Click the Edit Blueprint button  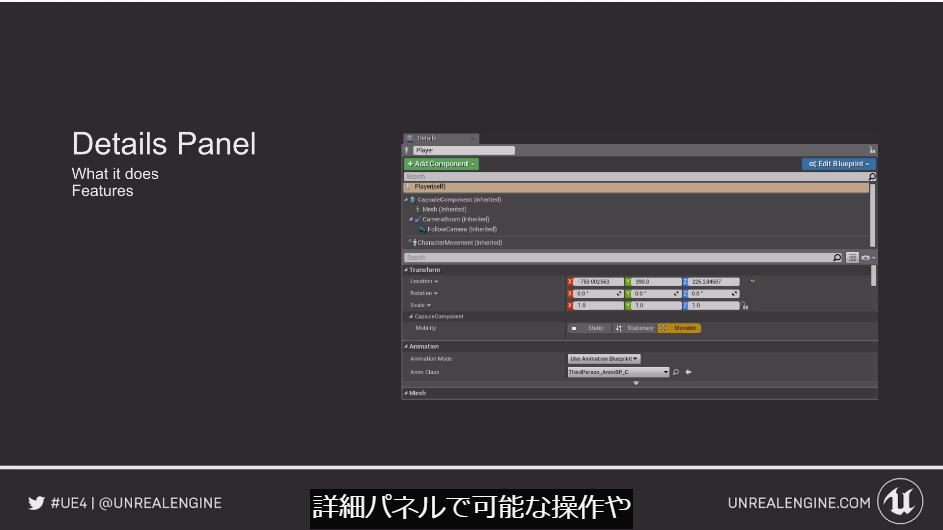839,164
